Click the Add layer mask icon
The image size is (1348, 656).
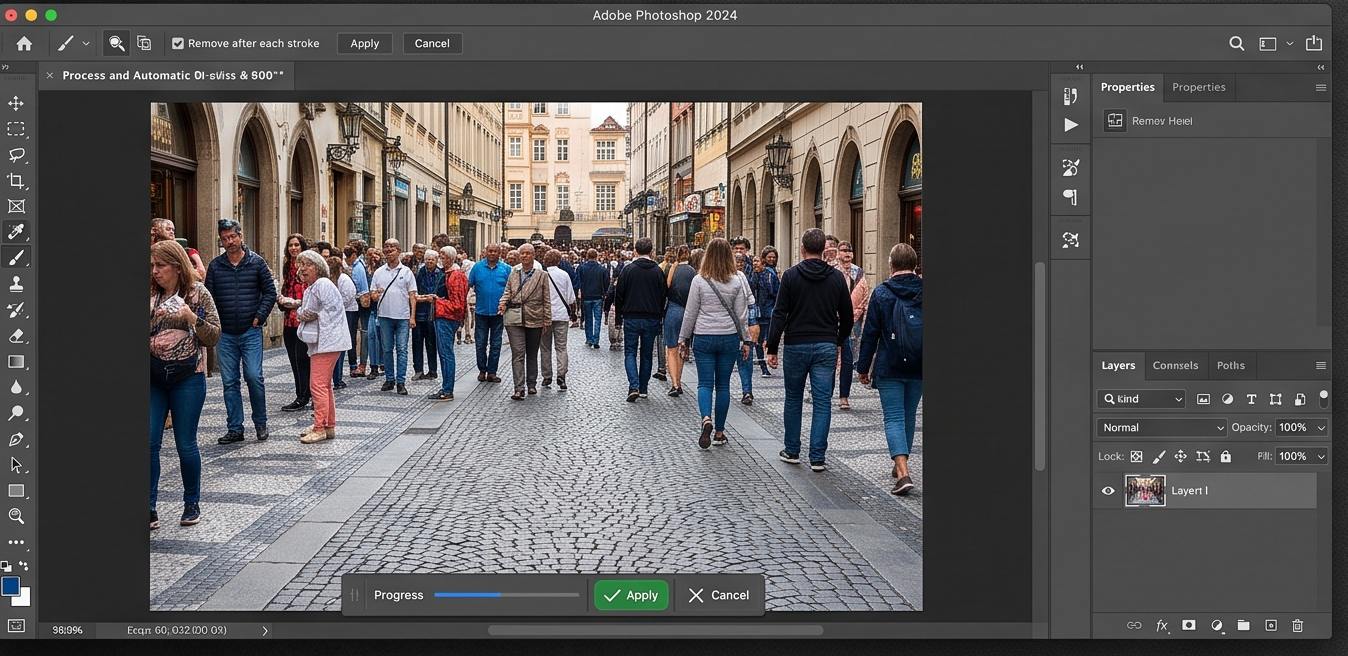[1189, 625]
